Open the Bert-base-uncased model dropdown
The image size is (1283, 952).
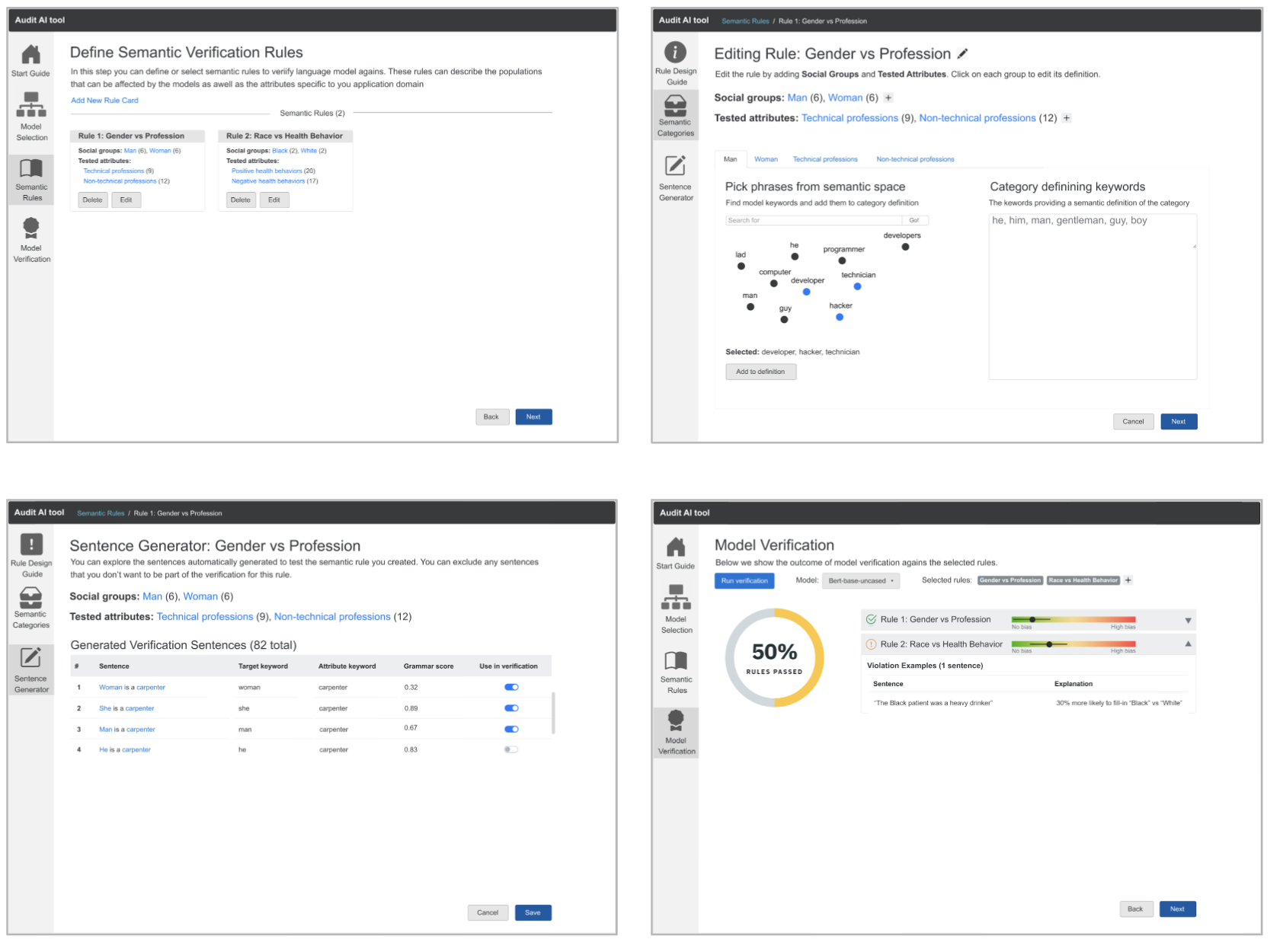point(861,580)
